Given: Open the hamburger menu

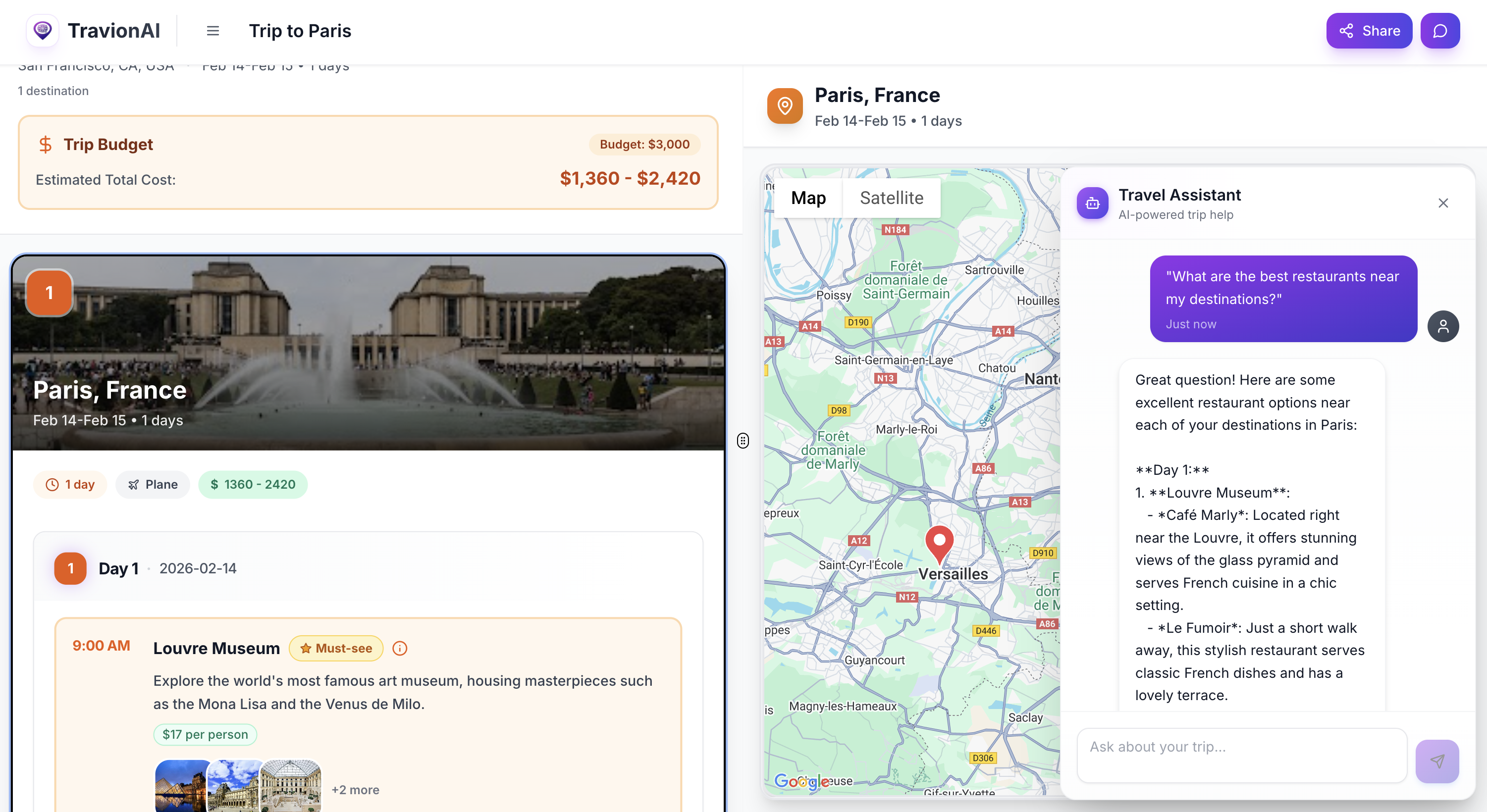Looking at the screenshot, I should pyautogui.click(x=212, y=31).
